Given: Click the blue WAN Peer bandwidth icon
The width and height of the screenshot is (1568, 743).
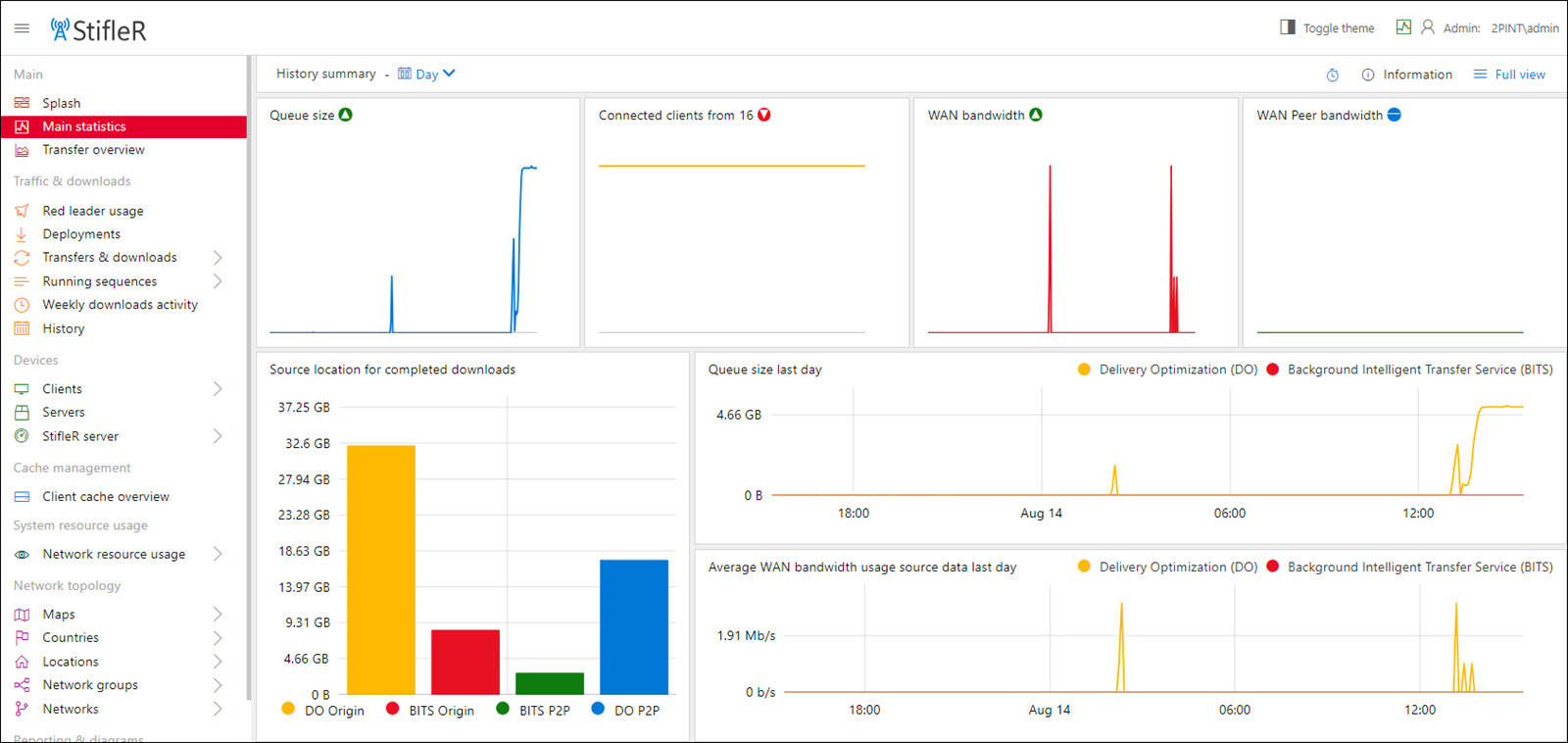Looking at the screenshot, I should click(x=1394, y=115).
